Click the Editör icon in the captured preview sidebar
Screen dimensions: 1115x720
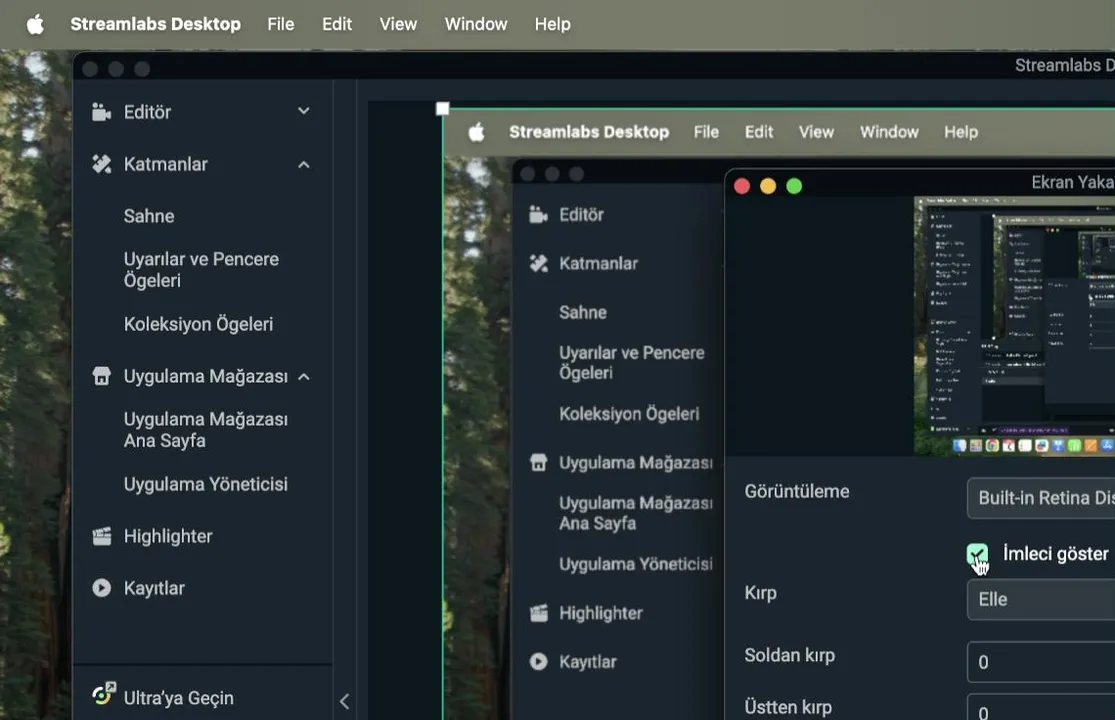click(538, 214)
